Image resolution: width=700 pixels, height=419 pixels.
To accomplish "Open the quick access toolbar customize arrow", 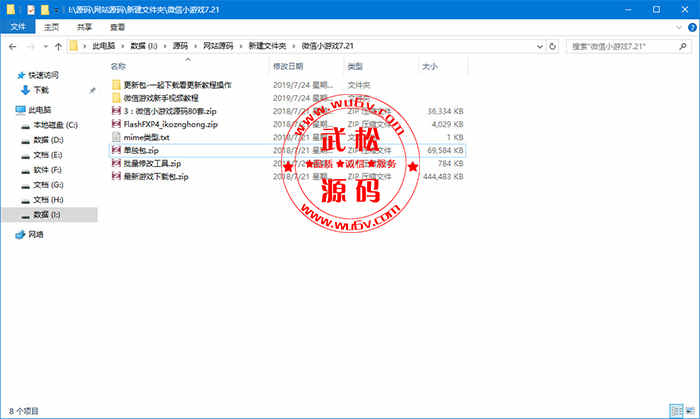I will coord(57,10).
